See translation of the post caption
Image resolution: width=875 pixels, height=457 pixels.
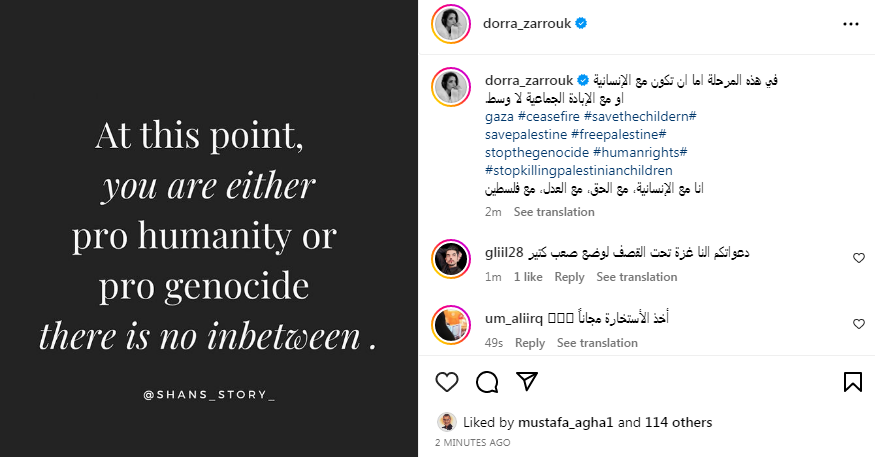coord(554,212)
